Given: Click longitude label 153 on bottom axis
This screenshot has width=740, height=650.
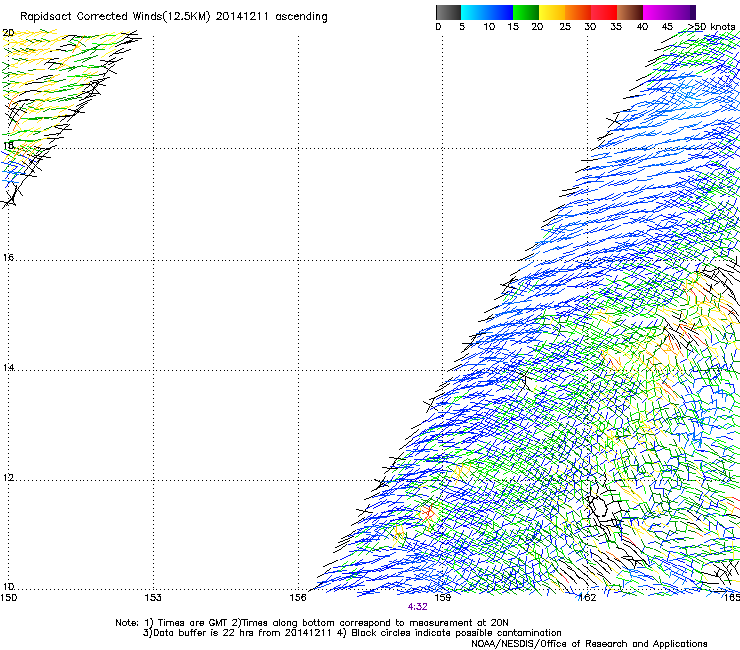Looking at the screenshot, I should [153, 598].
